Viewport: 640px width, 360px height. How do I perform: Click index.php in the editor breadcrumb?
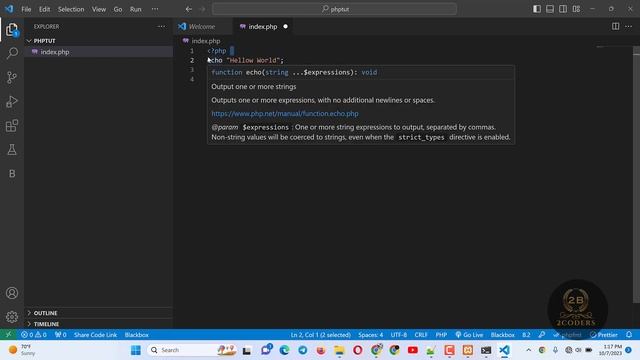[206, 41]
